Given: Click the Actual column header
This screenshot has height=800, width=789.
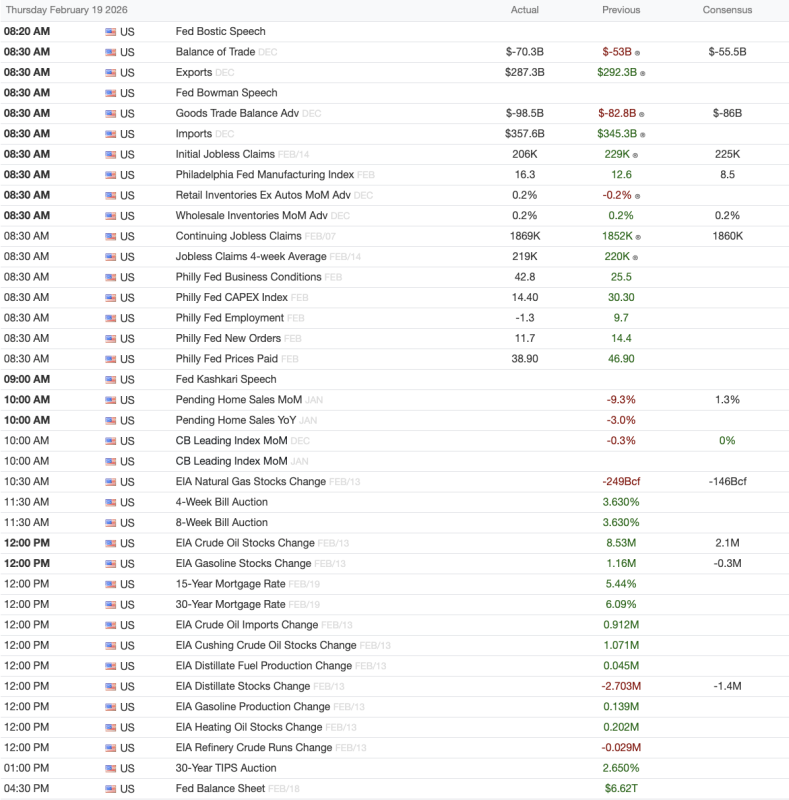Looking at the screenshot, I should [x=525, y=10].
